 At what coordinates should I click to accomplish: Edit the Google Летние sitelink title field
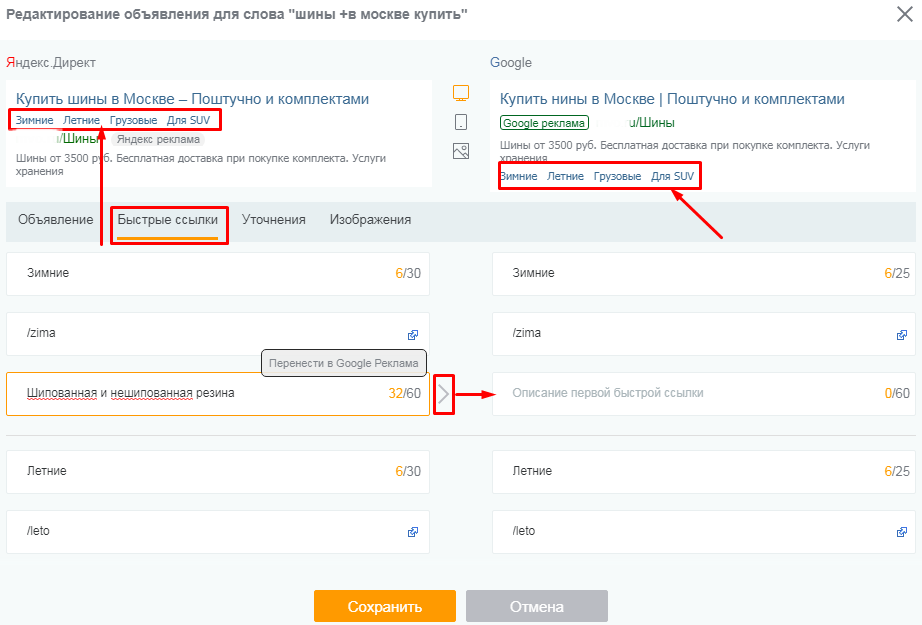[x=704, y=472]
